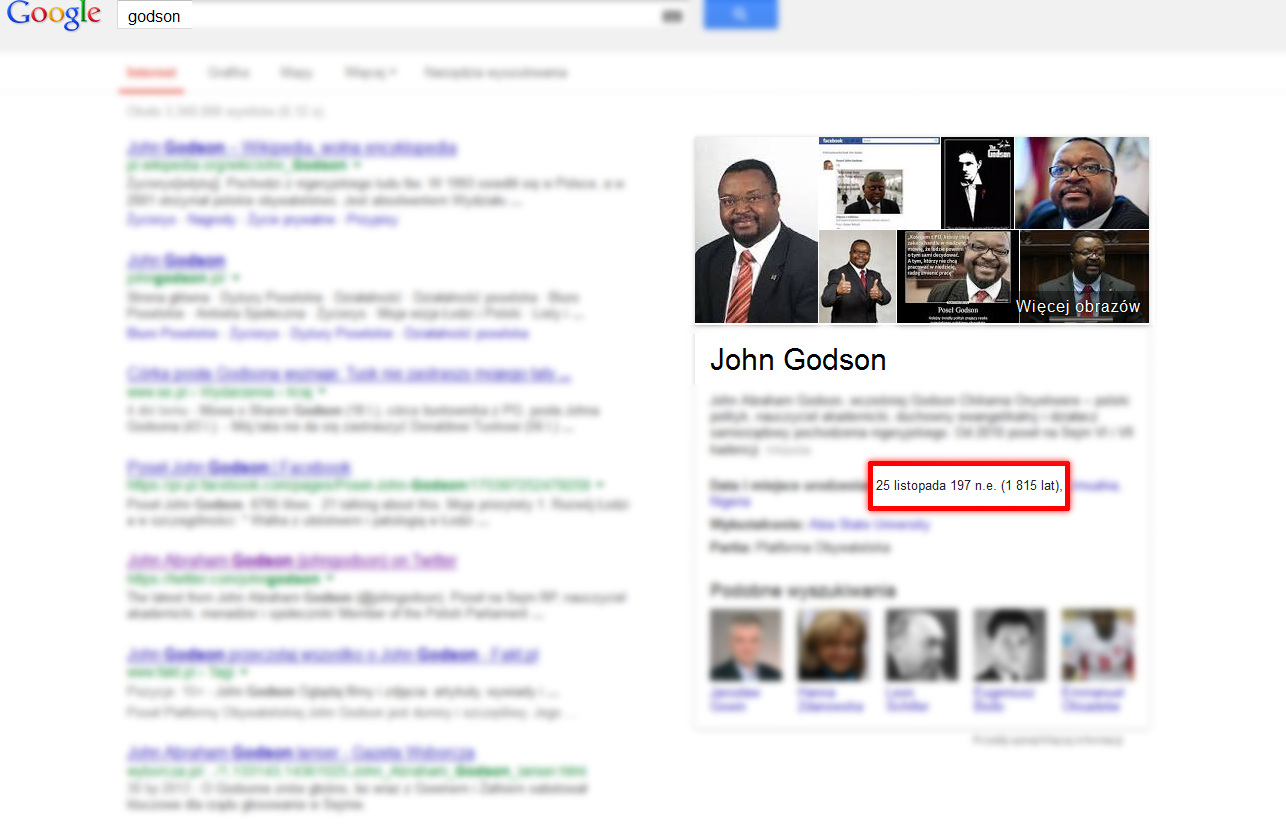Expand arrow next to the facebook.com URL
The image size is (1286, 827).
(600, 485)
